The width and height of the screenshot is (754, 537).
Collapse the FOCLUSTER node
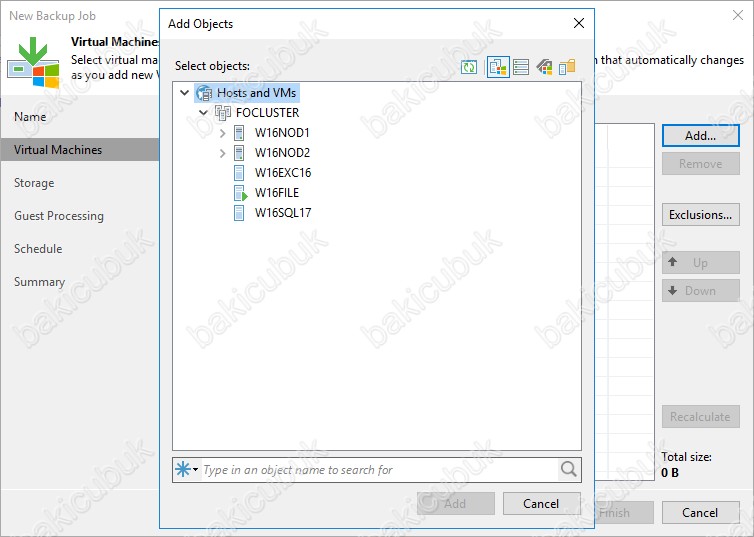click(203, 112)
